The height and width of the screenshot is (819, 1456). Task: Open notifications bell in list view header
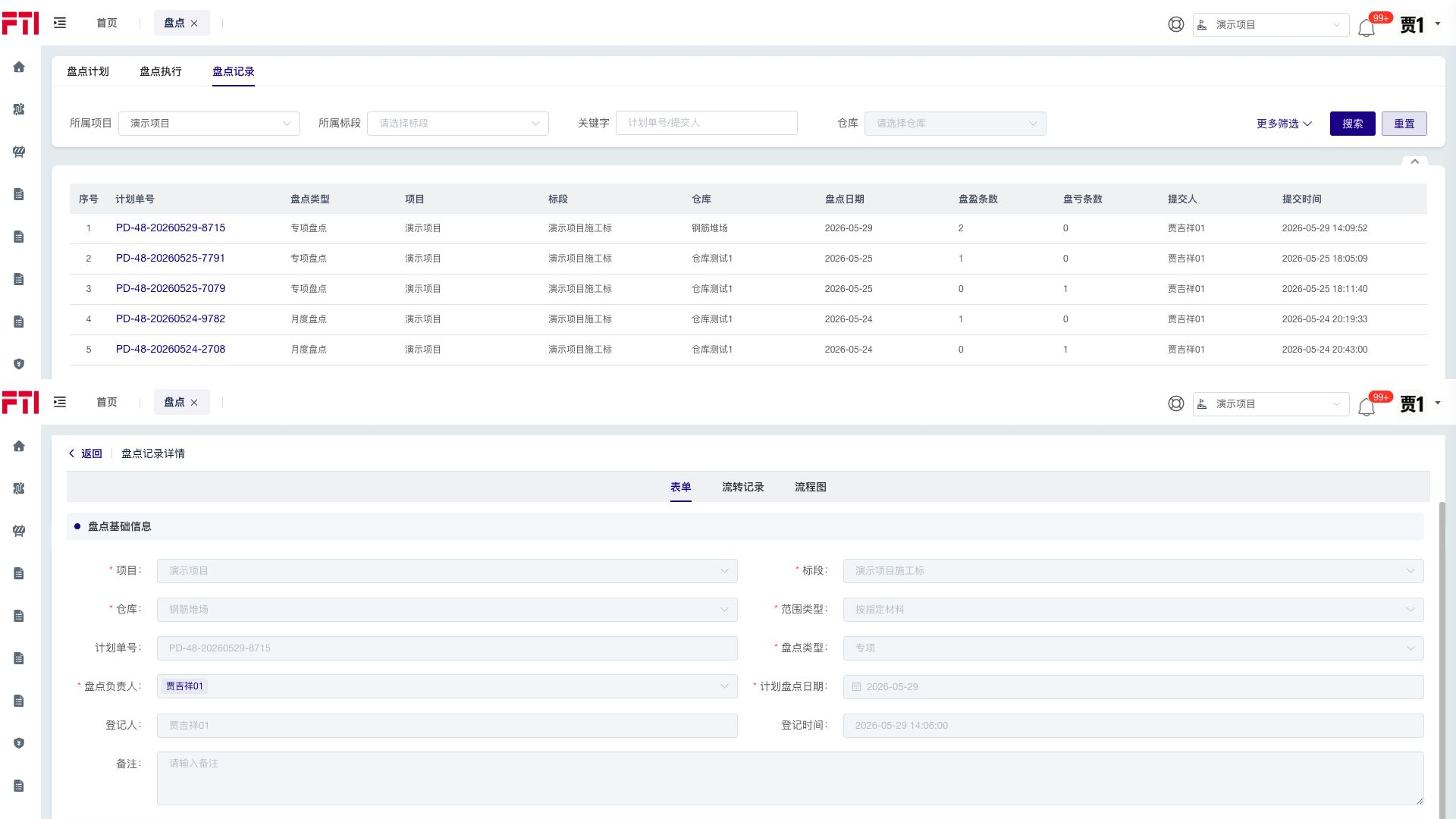(1367, 27)
